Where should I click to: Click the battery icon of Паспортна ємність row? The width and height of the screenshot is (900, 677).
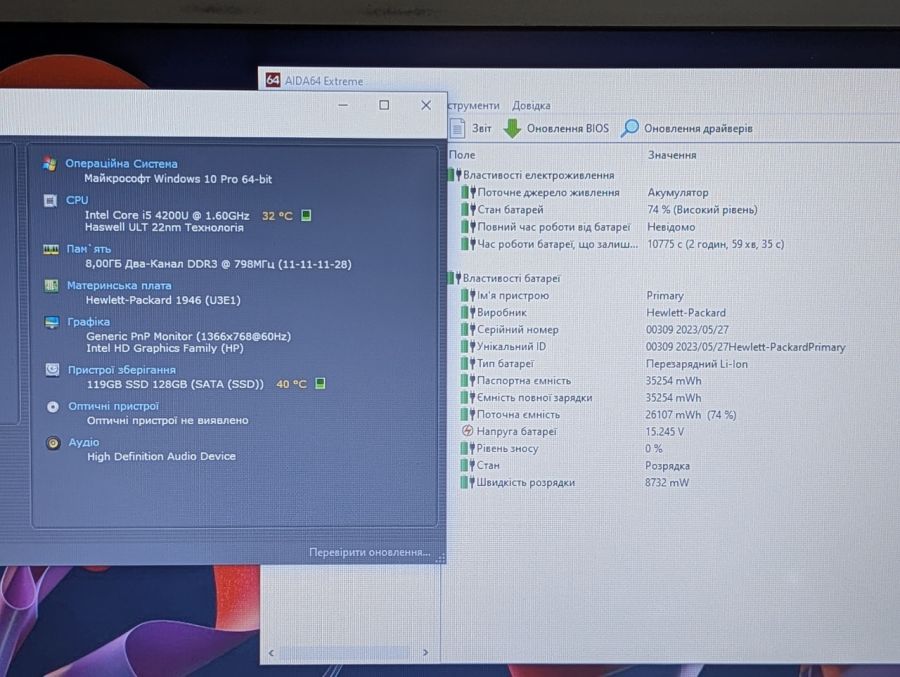click(468, 380)
